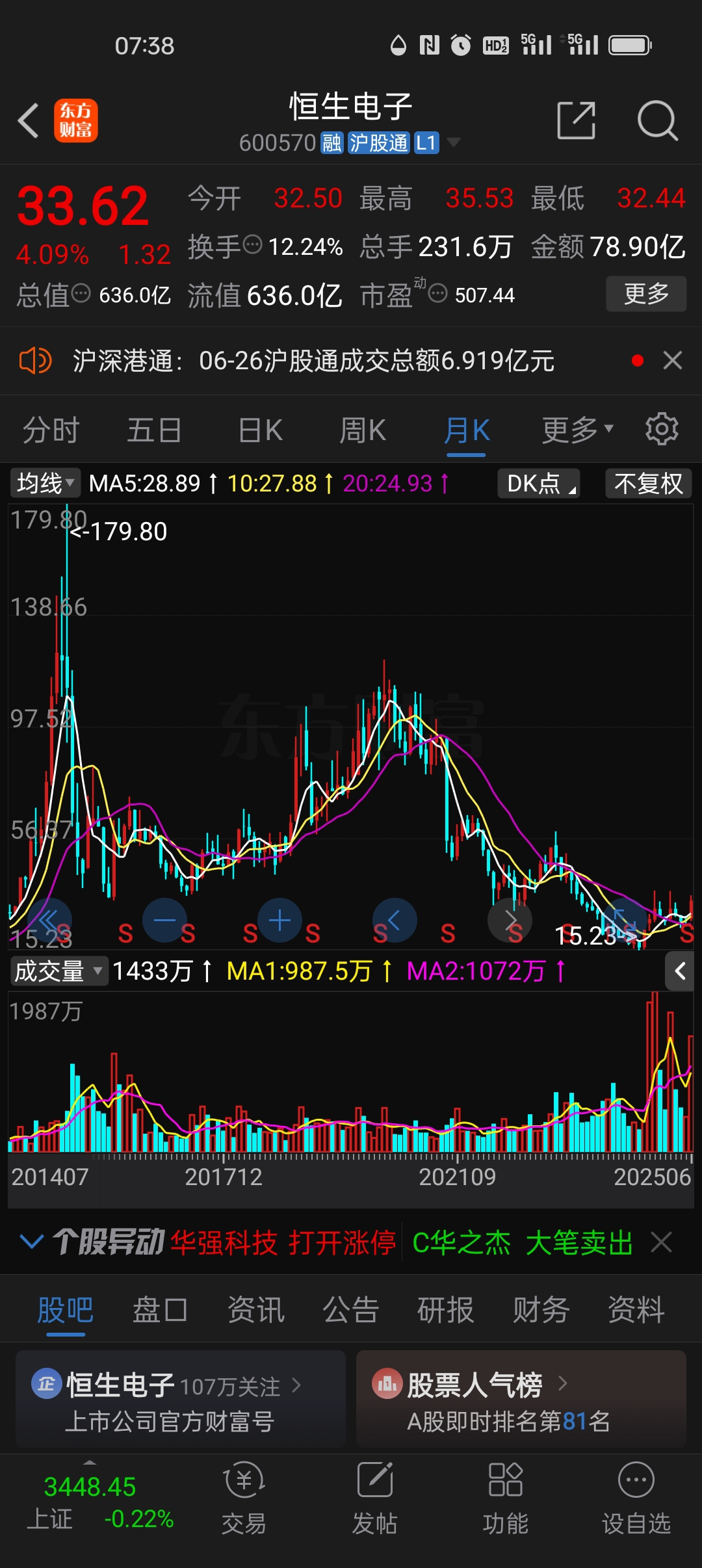Move chart left one step
Viewport: 702px width, 1568px height.
click(395, 921)
